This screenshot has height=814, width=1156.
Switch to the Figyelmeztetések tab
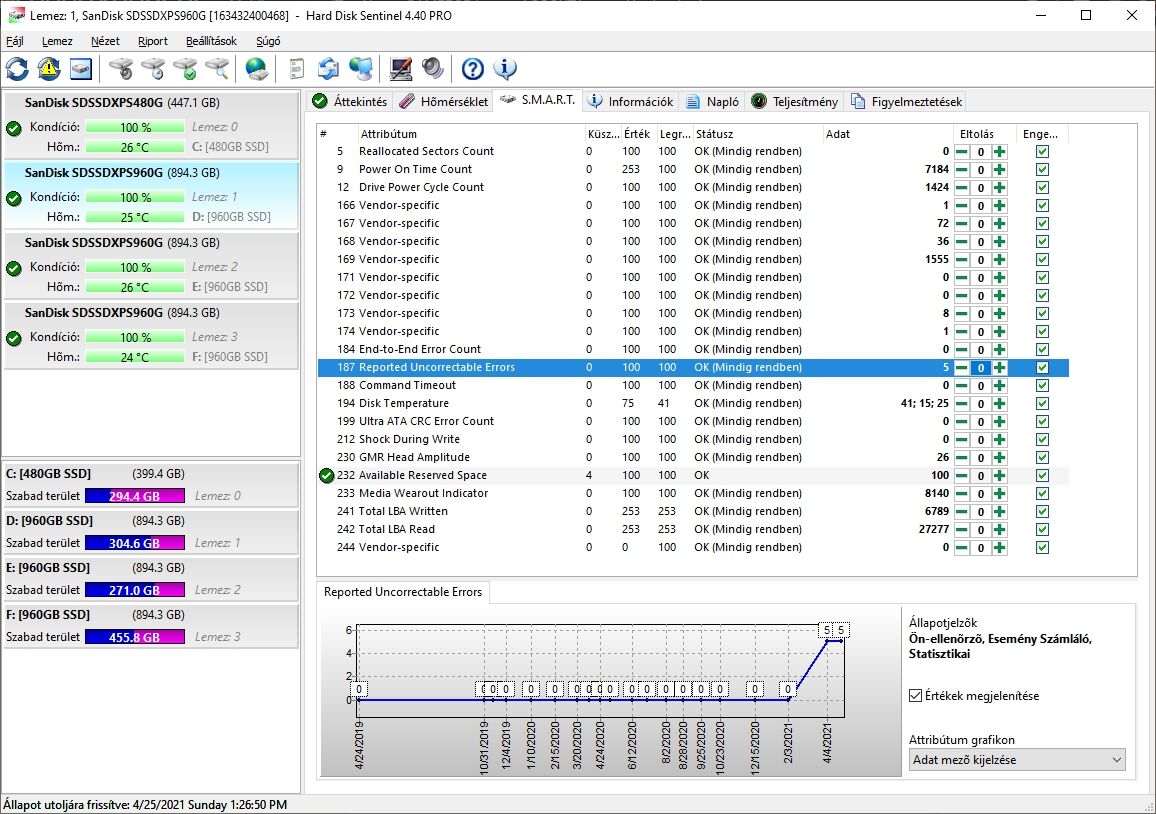(x=906, y=102)
